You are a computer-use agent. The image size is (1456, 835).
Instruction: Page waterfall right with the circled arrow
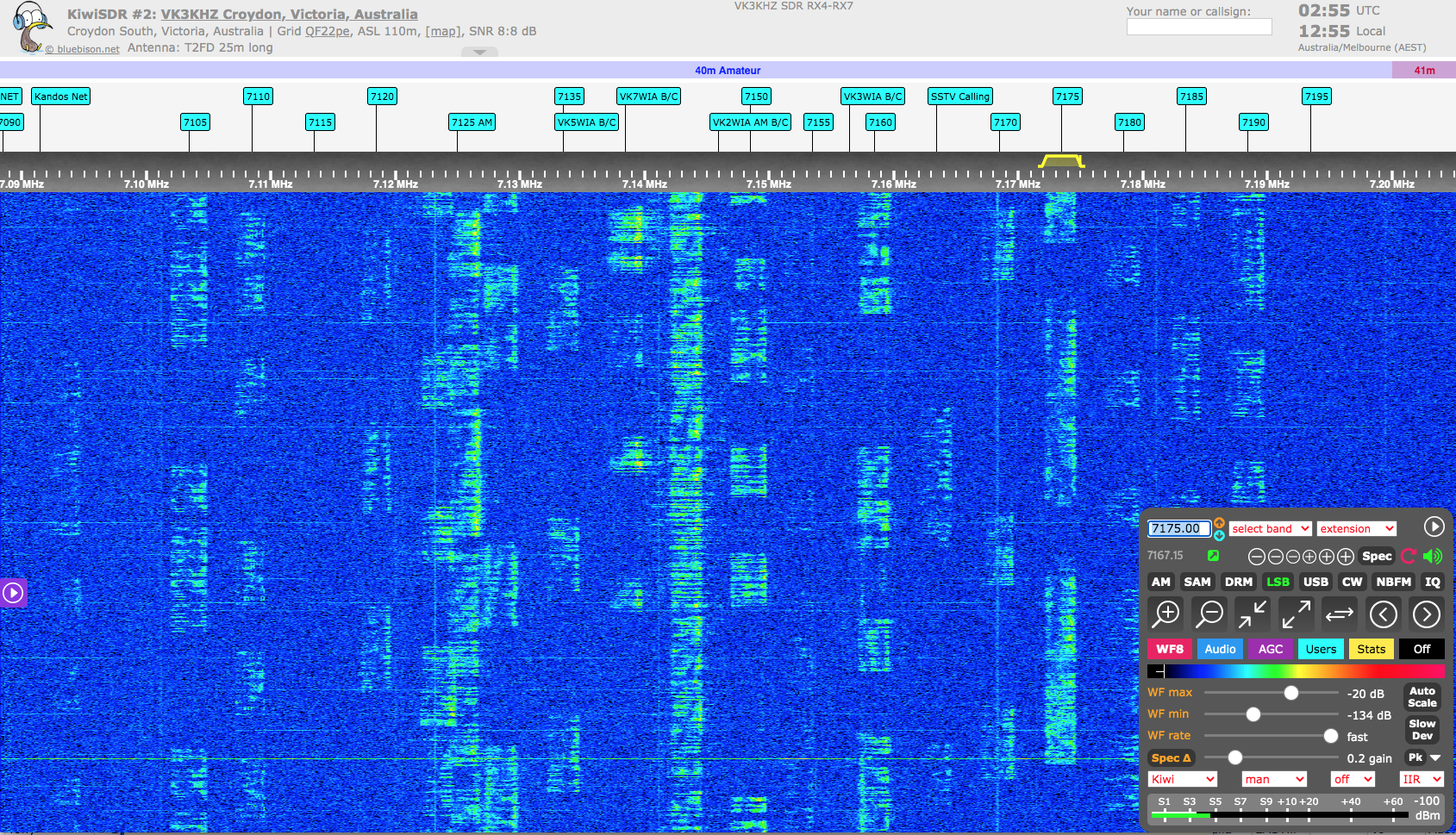coord(1426,614)
